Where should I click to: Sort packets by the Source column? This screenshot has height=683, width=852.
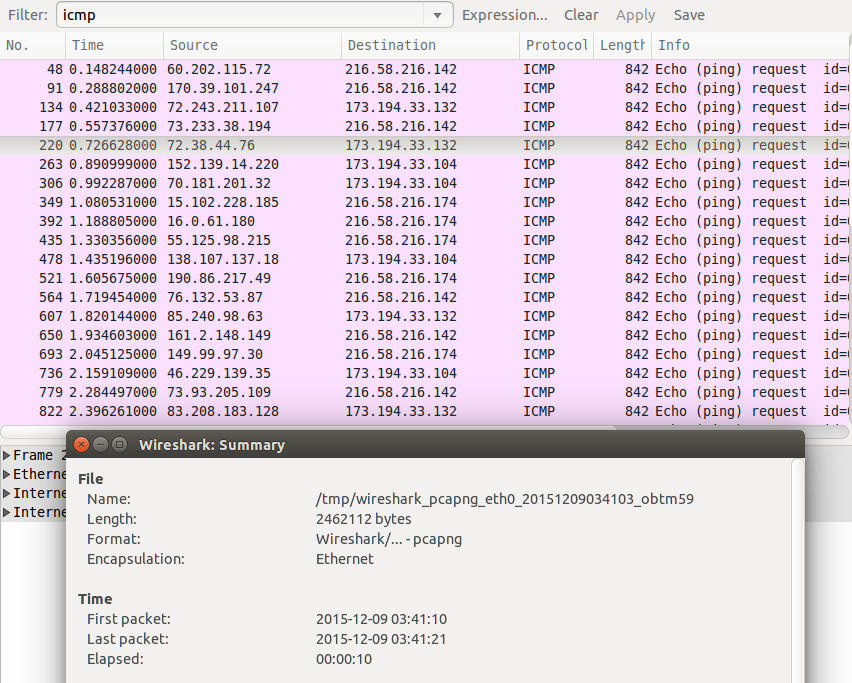pyautogui.click(x=250, y=45)
